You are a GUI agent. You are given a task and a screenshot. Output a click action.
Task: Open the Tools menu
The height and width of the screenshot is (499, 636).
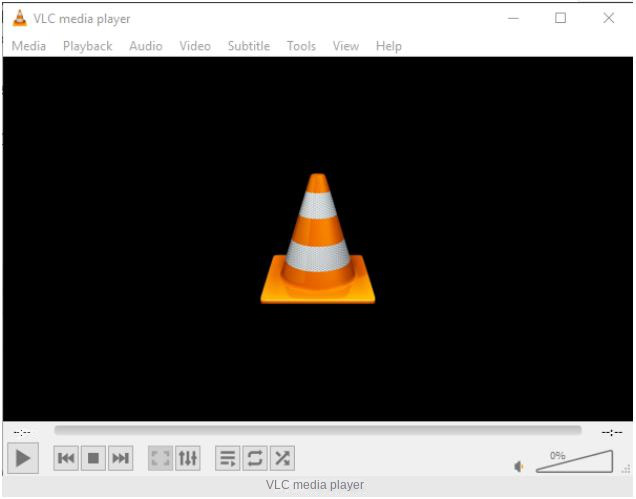pyautogui.click(x=301, y=46)
